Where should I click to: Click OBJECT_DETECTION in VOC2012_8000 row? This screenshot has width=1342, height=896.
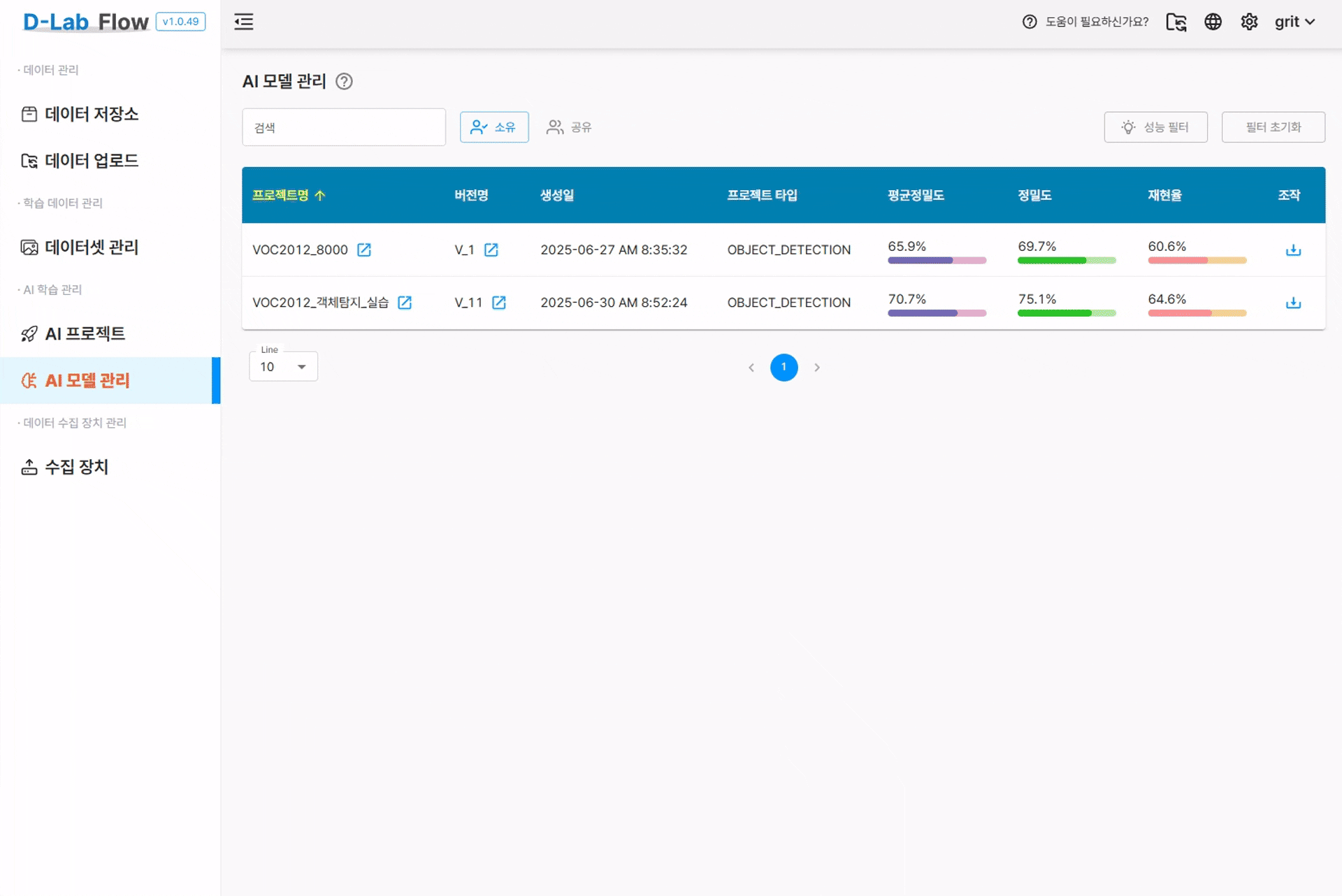click(789, 250)
